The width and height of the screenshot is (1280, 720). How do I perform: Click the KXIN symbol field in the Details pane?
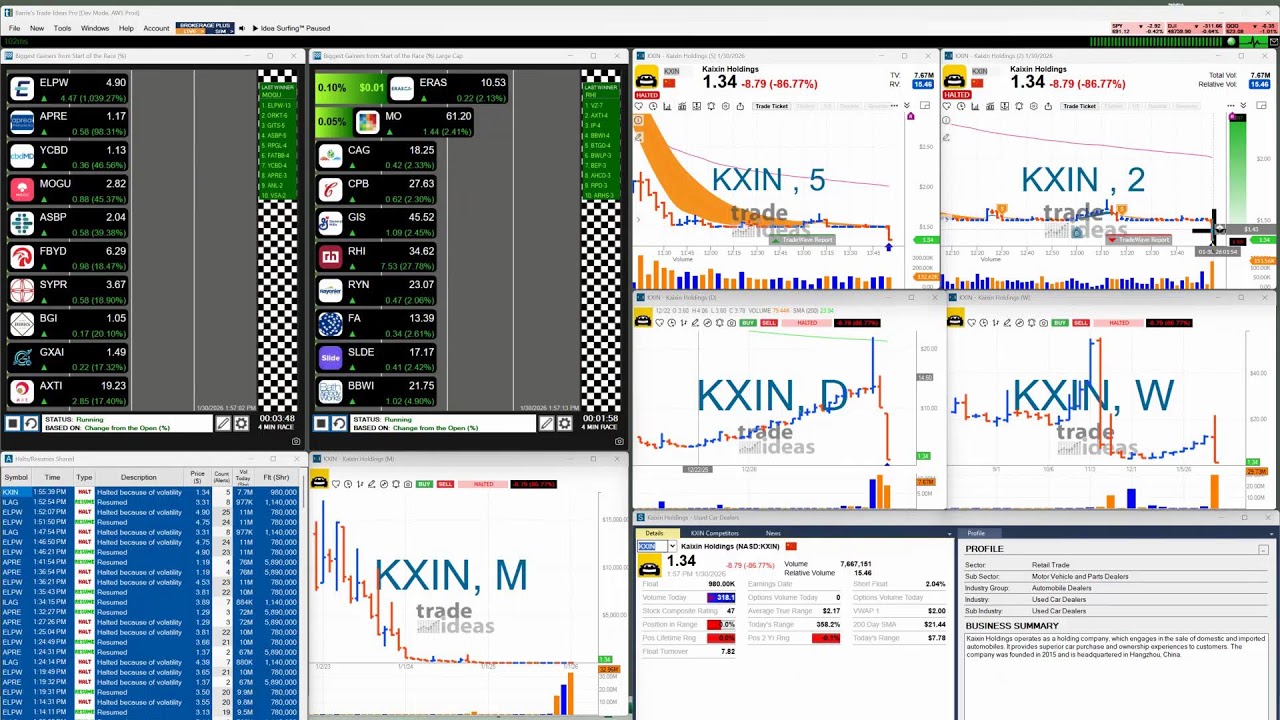pos(652,546)
